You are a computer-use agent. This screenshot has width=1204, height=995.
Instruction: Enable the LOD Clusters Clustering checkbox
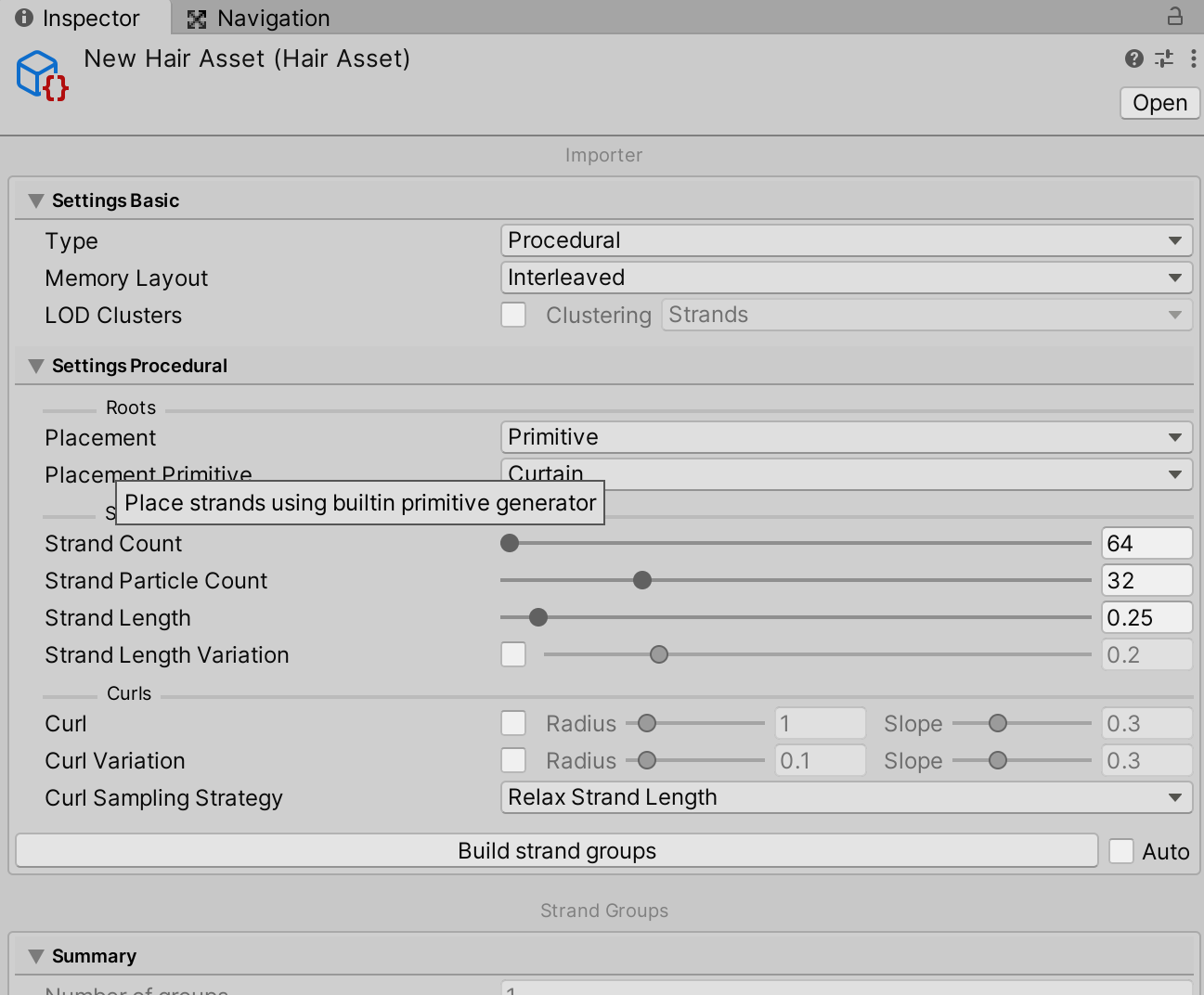[513, 315]
